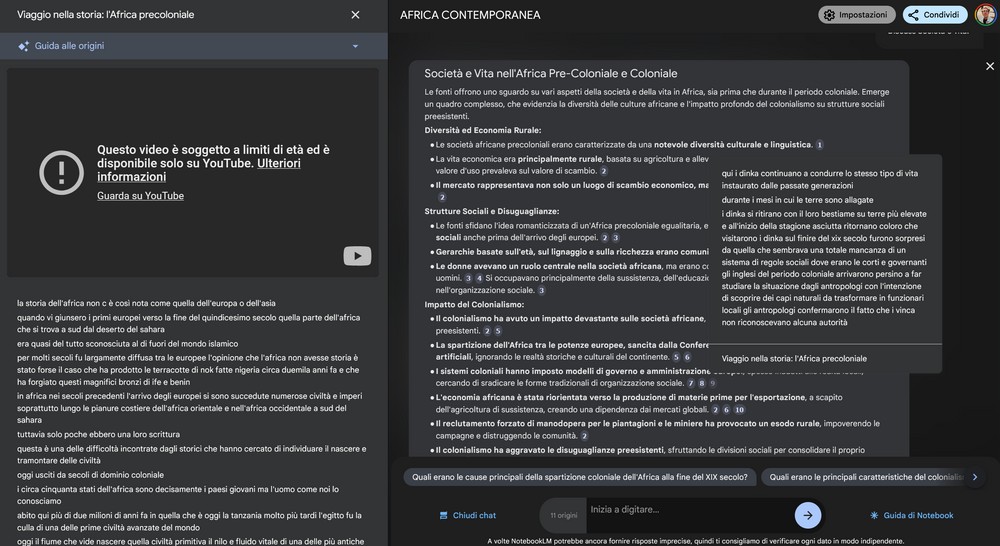The height and width of the screenshot is (546, 1000).
Task: Open source title in citation popup
Action: click(x=794, y=358)
